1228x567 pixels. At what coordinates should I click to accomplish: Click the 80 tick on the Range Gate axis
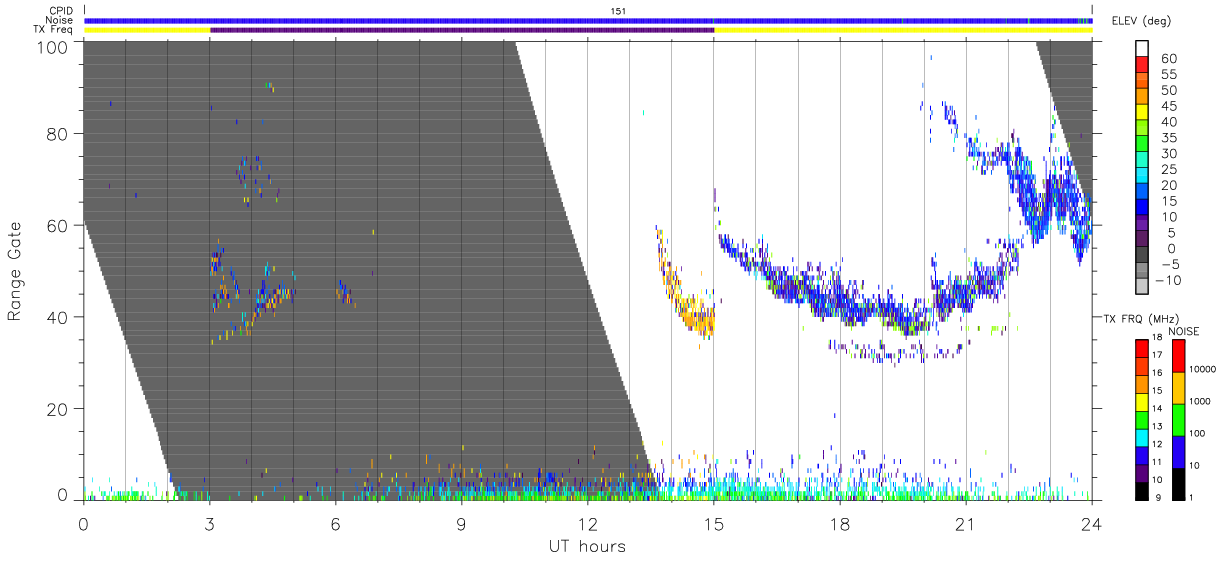tap(55, 134)
